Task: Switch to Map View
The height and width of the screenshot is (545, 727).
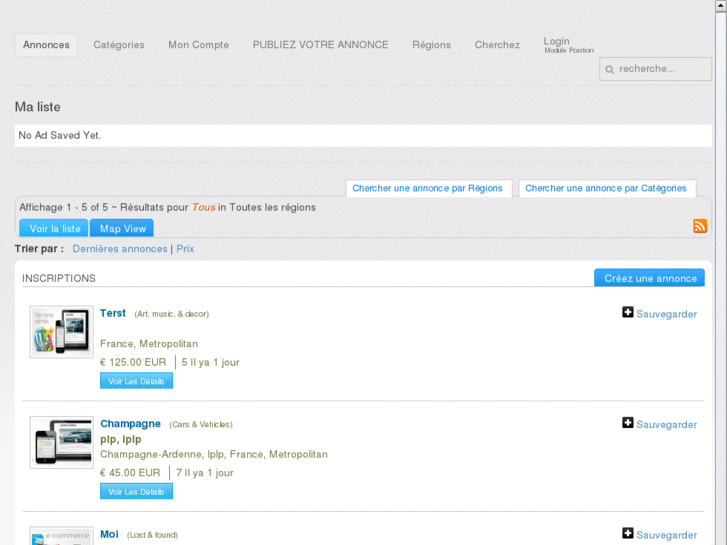Action: 122,229
